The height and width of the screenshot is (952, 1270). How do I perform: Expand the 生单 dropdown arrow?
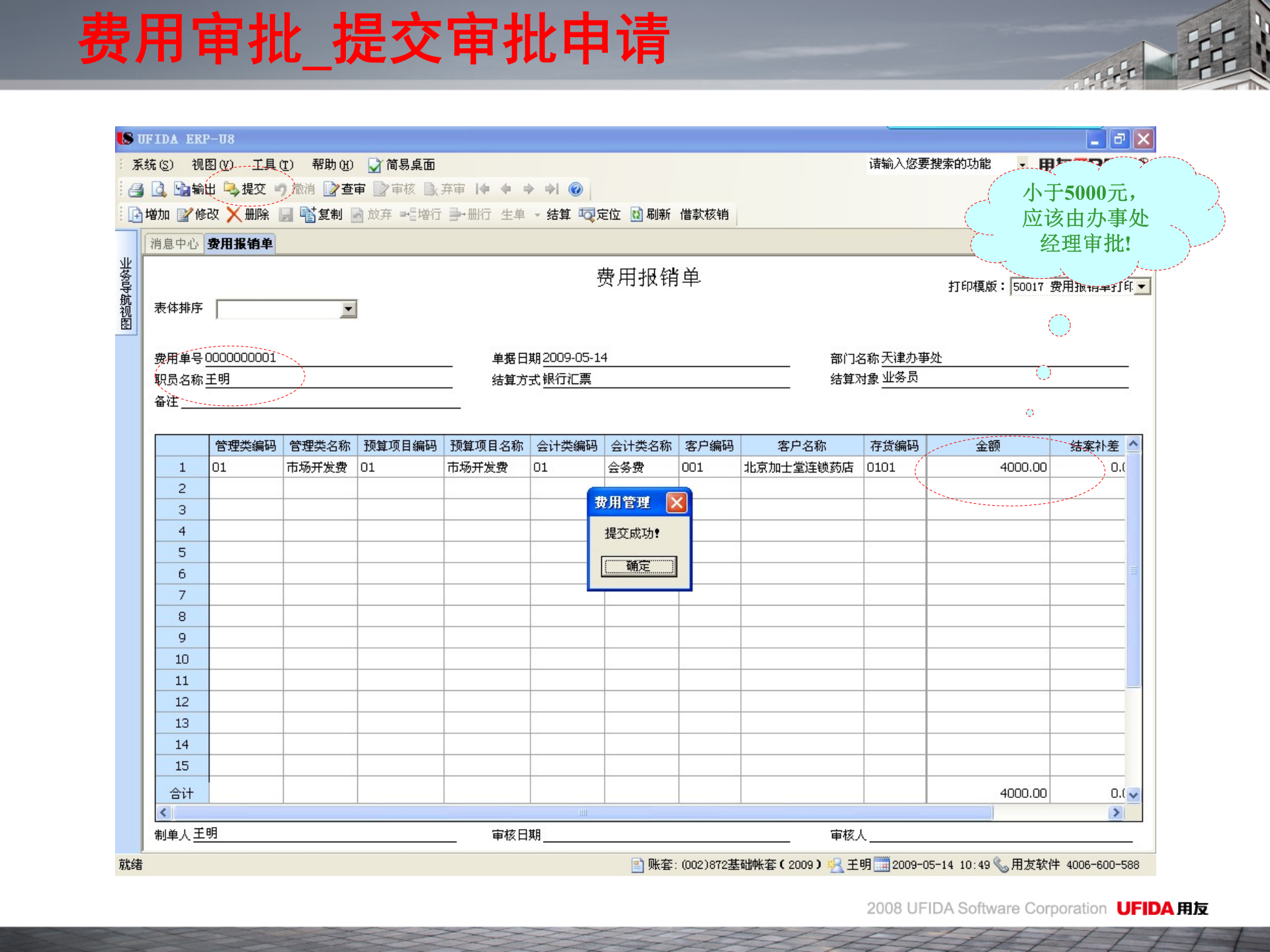coord(538,215)
